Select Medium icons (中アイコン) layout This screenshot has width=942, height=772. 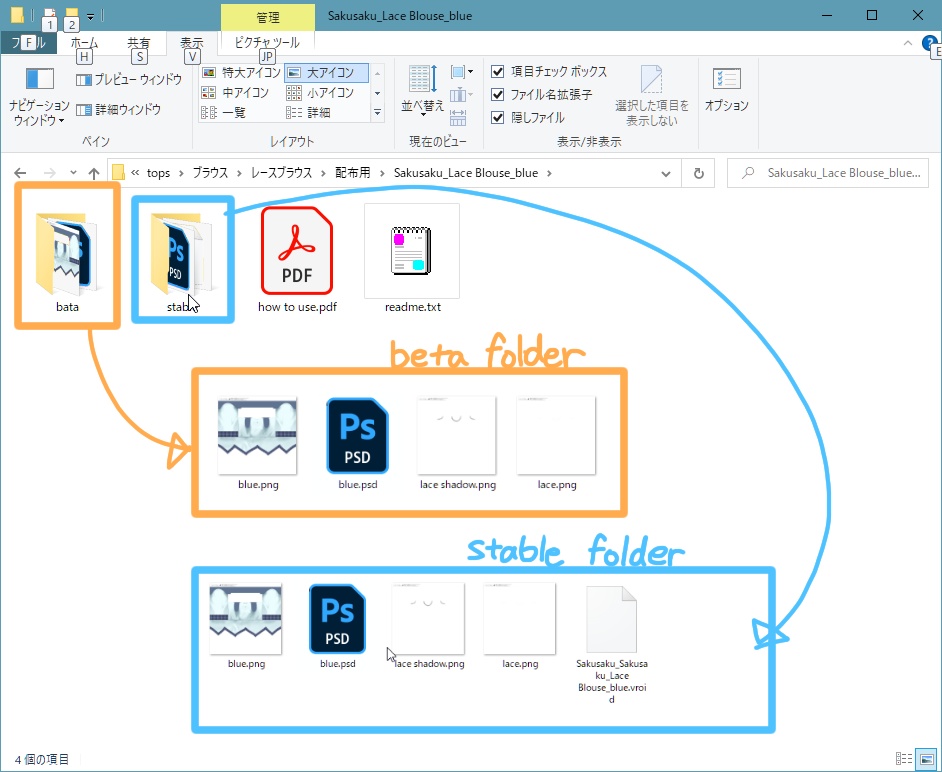[x=235, y=93]
